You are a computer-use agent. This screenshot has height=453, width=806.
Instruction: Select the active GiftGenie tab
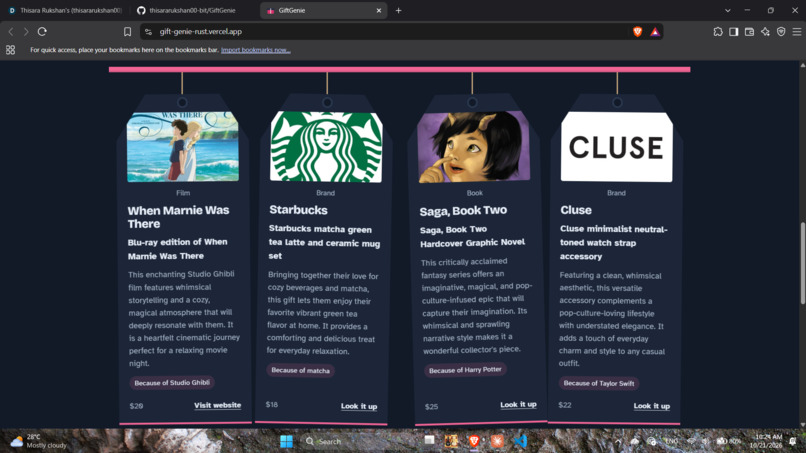tap(324, 10)
